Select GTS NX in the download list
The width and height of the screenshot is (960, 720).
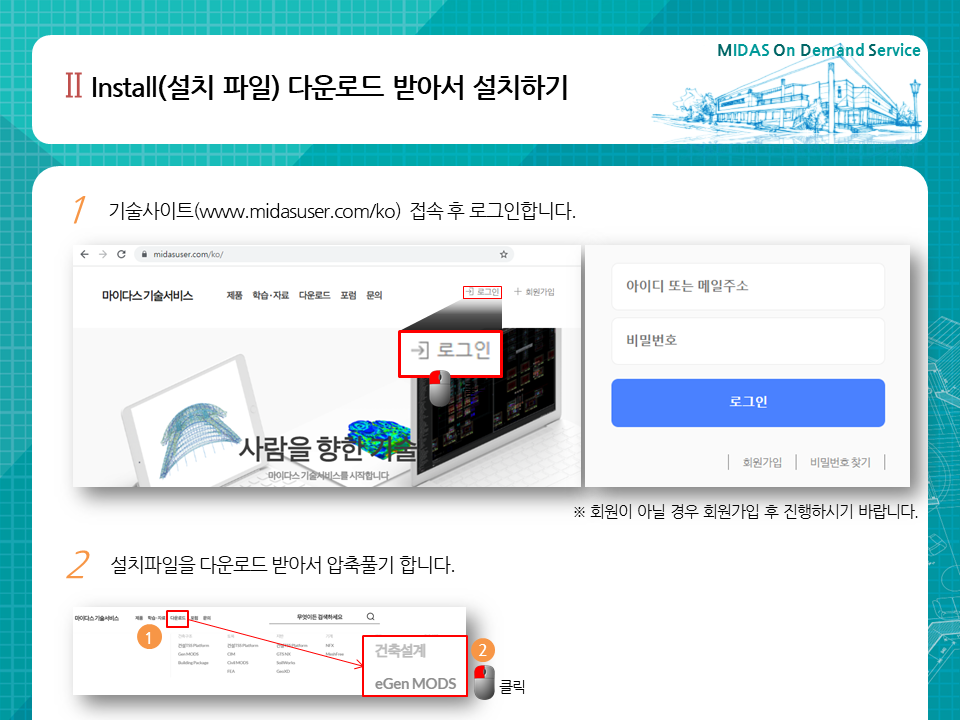click(283, 654)
